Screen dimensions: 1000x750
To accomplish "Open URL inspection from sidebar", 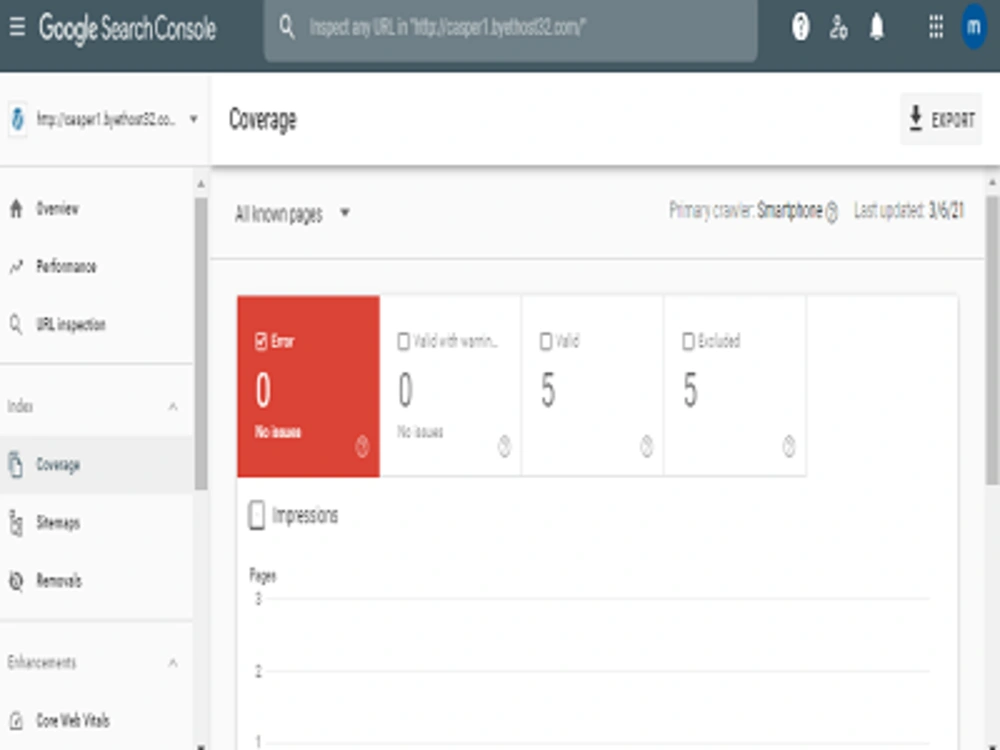I will point(96,325).
